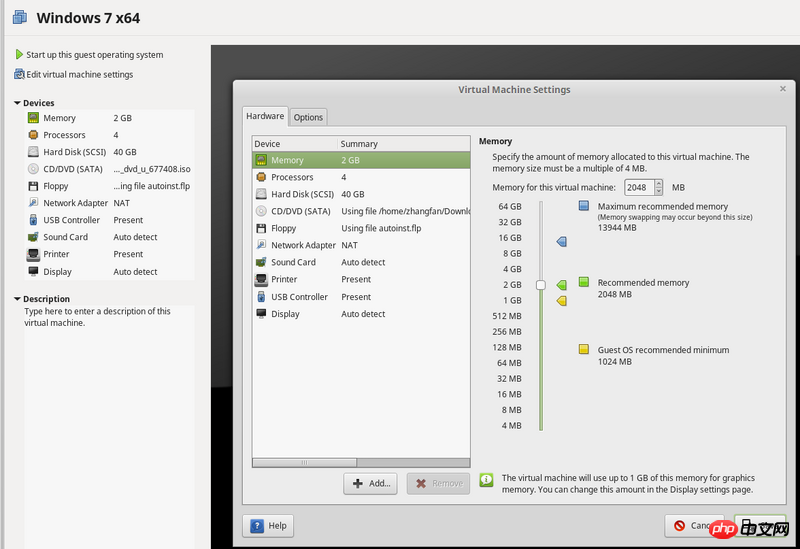The height and width of the screenshot is (549, 800).
Task: Click Network Adapter icon in Hardware list
Action: (261, 245)
